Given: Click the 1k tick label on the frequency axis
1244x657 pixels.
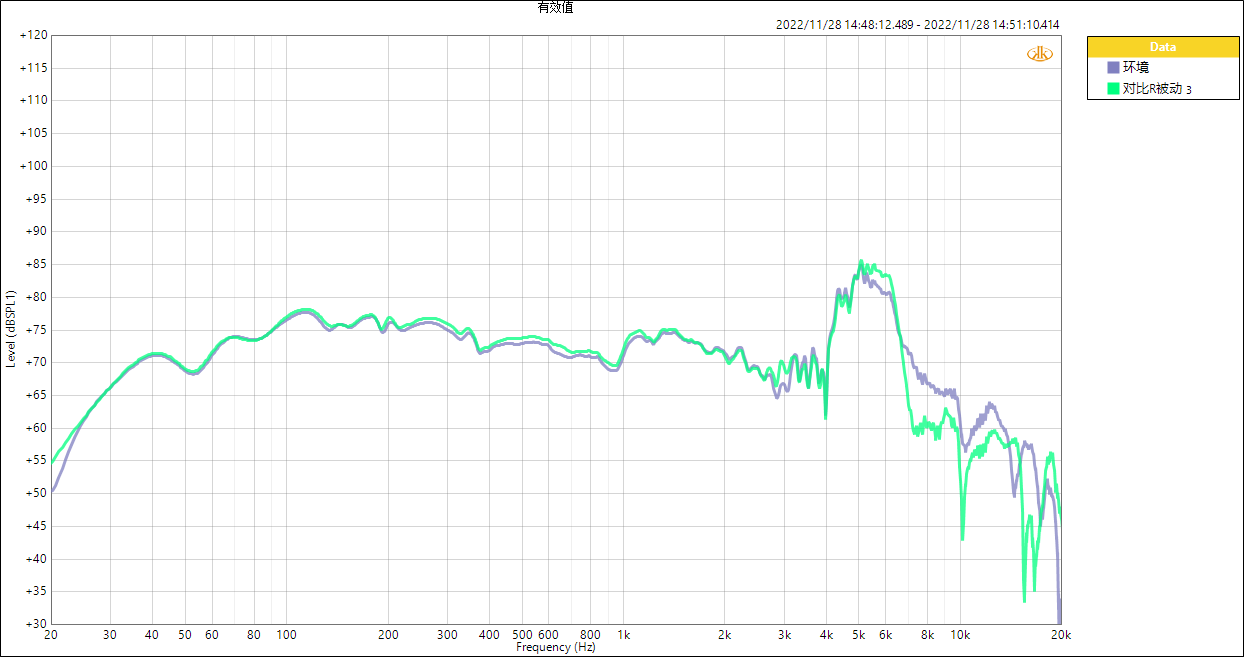Looking at the screenshot, I should tap(624, 635).
